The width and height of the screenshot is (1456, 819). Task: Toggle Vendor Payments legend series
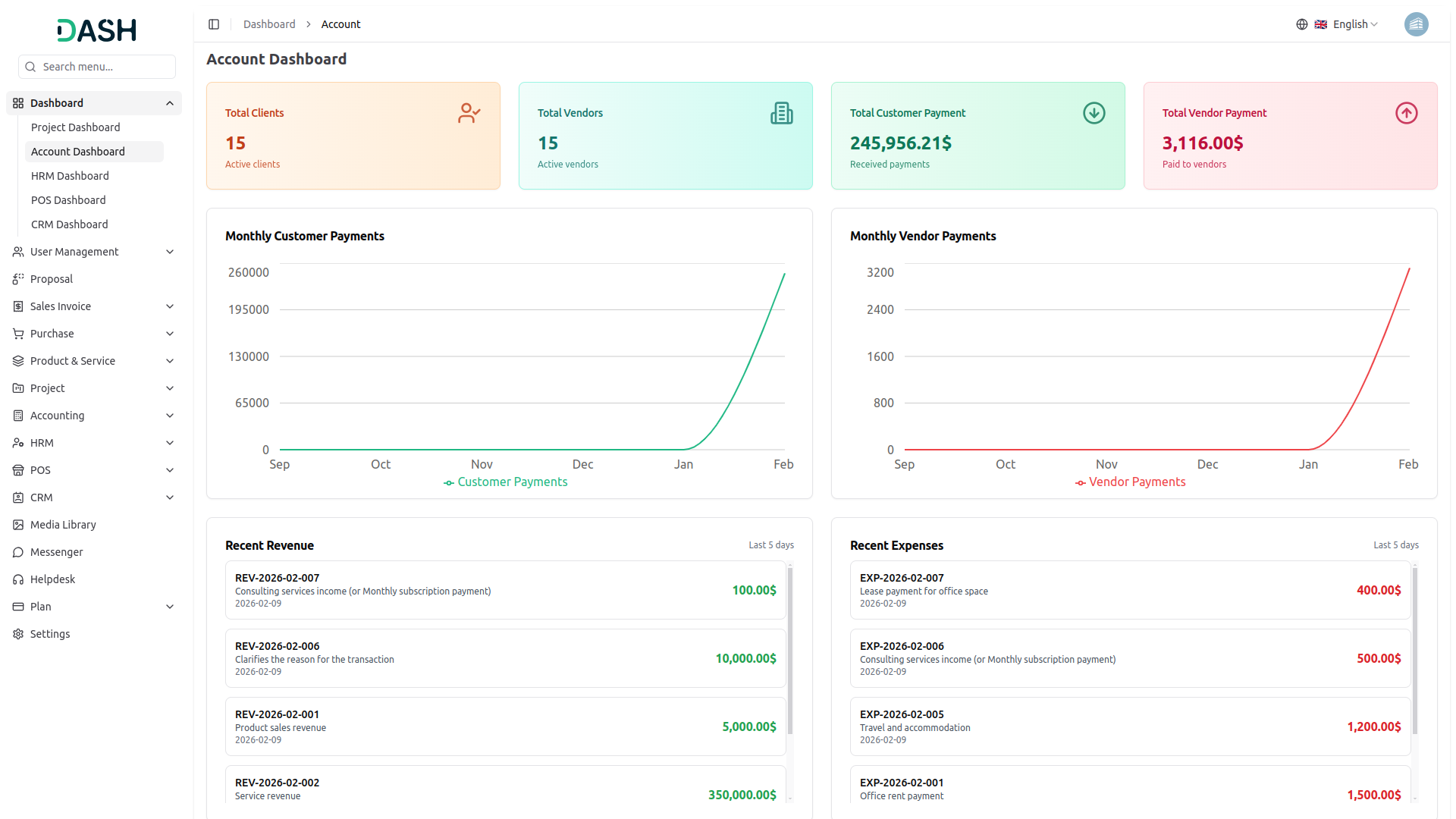(1131, 482)
